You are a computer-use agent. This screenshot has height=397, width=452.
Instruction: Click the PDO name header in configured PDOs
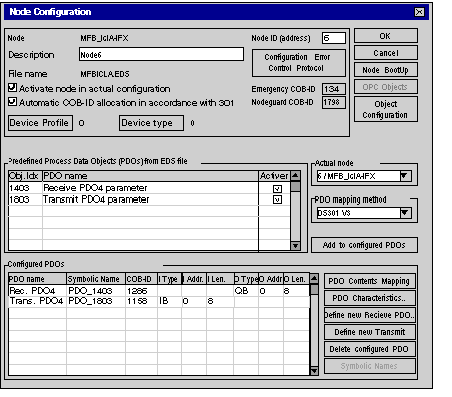pyautogui.click(x=37, y=279)
